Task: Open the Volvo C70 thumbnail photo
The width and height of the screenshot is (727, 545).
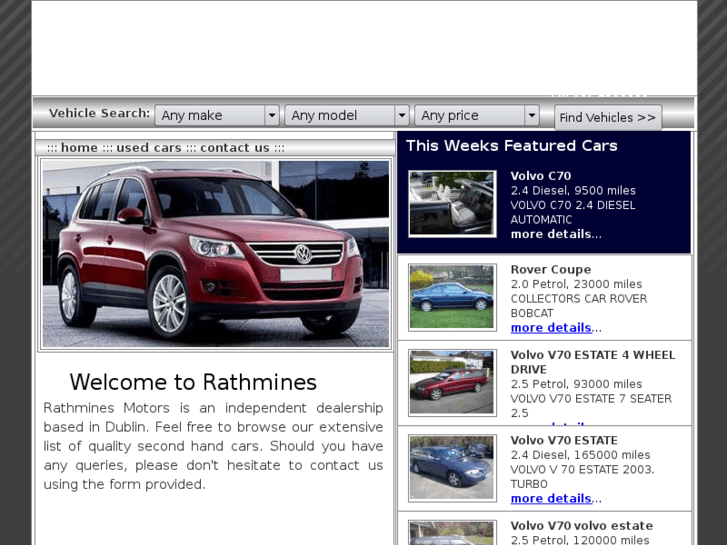Action: 452,203
